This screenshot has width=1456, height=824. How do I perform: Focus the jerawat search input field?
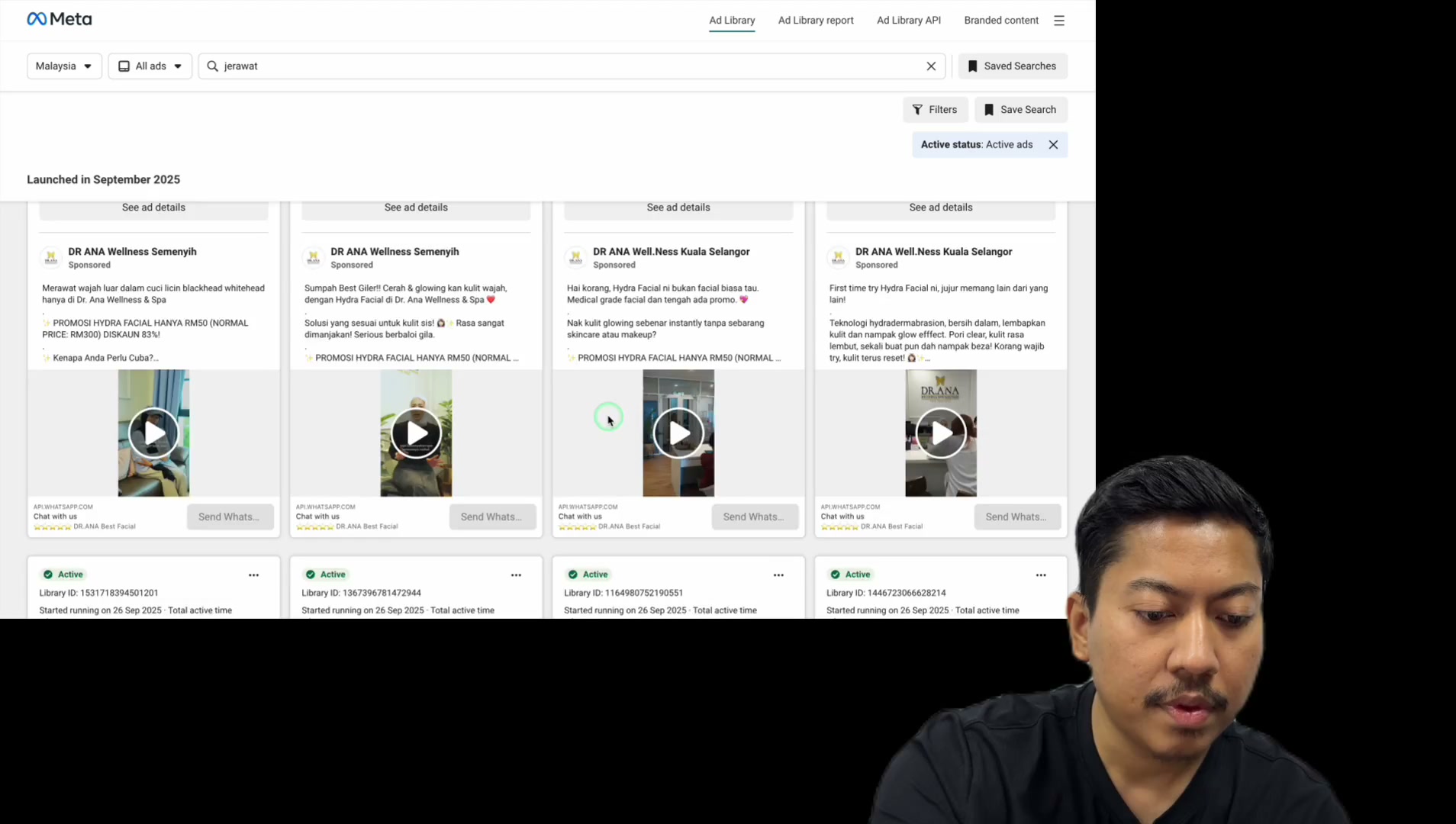(572, 66)
